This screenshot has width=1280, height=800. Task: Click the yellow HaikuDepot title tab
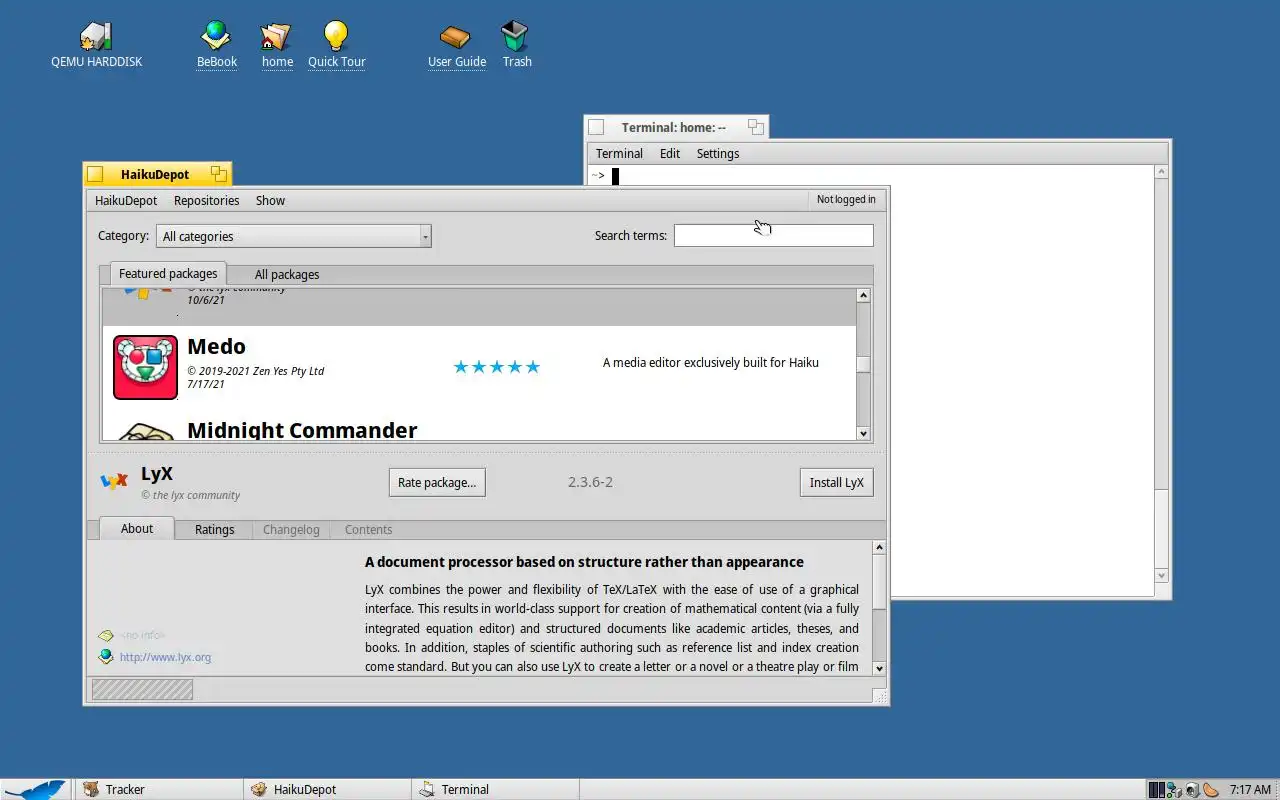[157, 174]
